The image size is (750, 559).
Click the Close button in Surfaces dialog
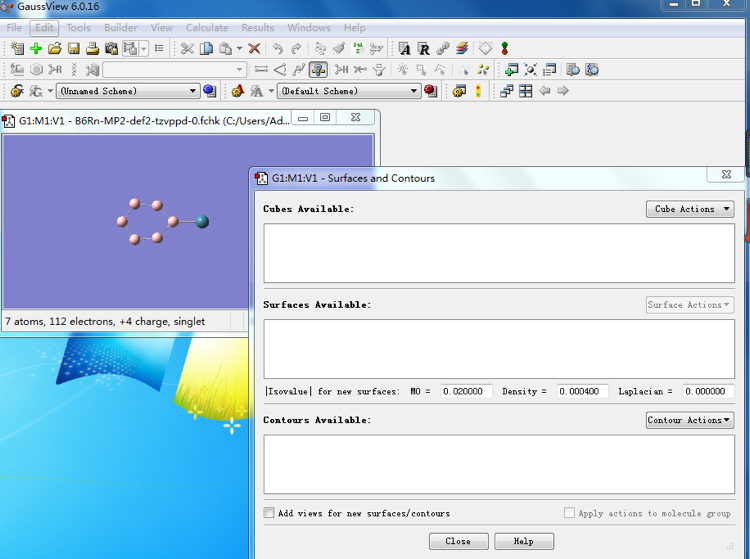(x=459, y=541)
